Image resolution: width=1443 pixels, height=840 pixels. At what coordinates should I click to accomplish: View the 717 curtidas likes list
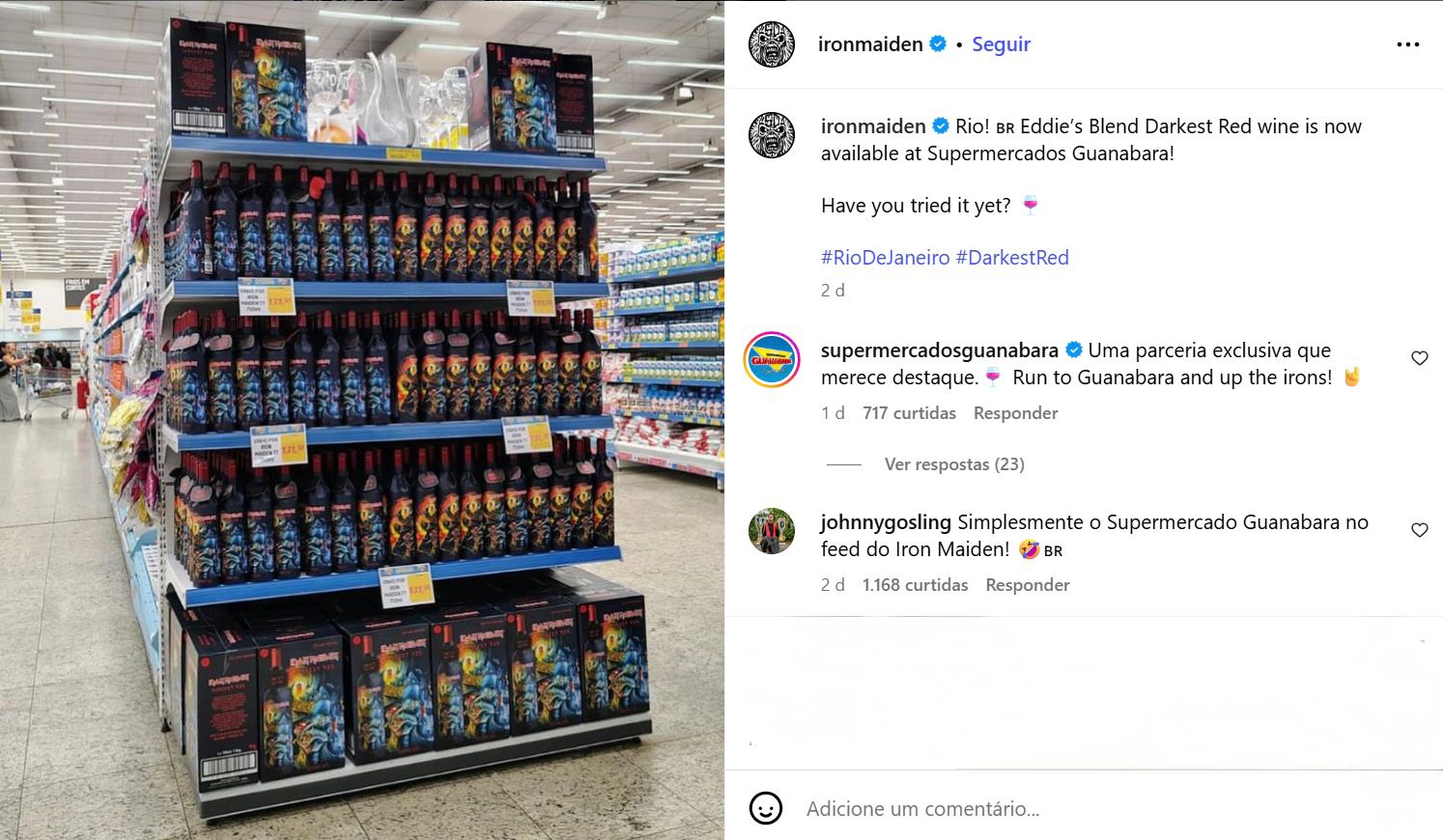909,413
